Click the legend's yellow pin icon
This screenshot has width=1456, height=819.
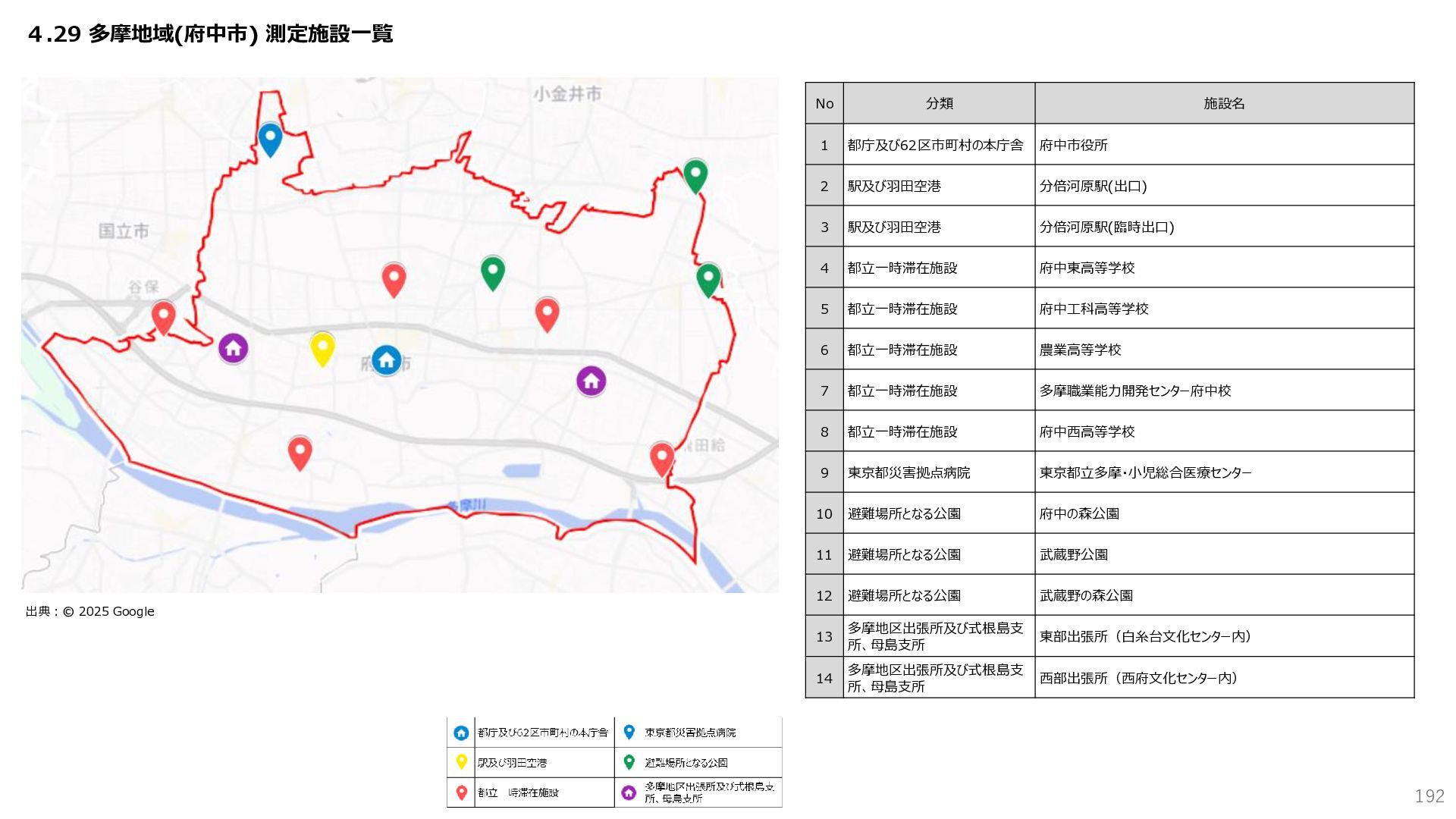pyautogui.click(x=460, y=762)
